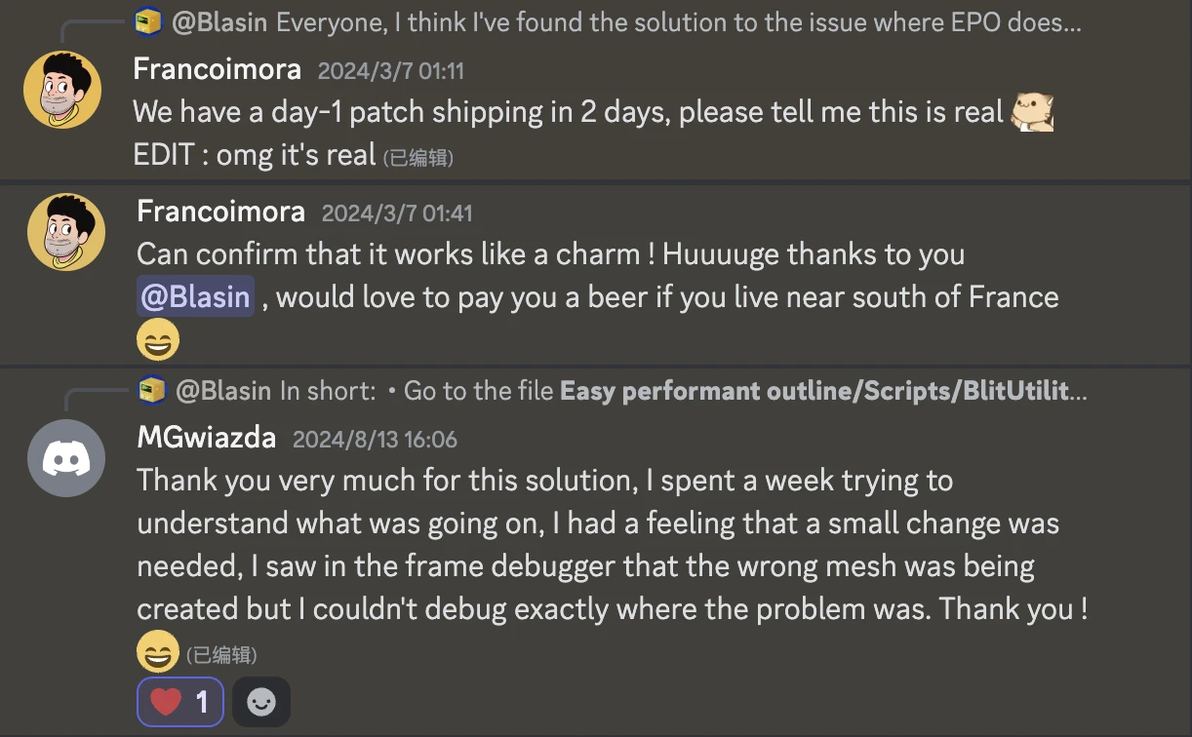1192x737 pixels.
Task: Click the small Blasin avatar beside "In short" reply
Action: (152, 390)
